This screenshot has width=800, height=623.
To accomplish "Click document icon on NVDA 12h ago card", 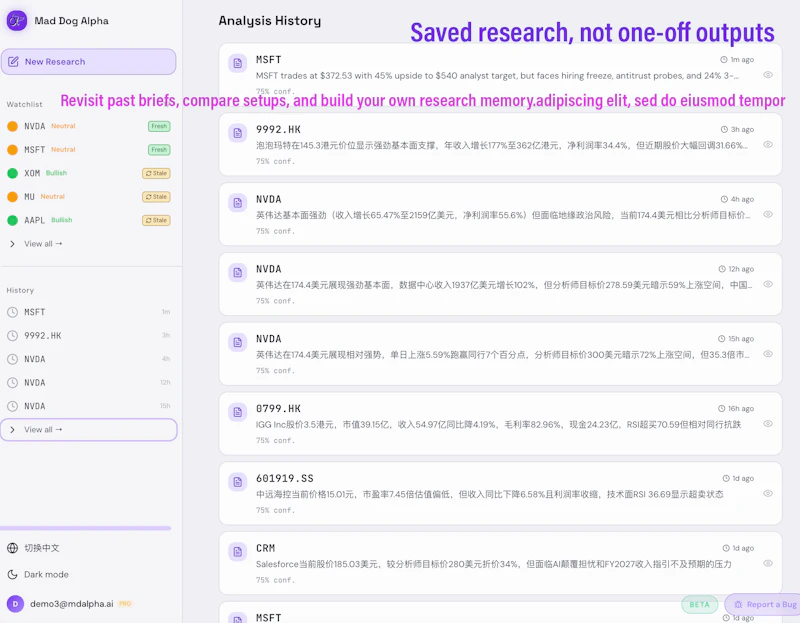I will [237, 273].
